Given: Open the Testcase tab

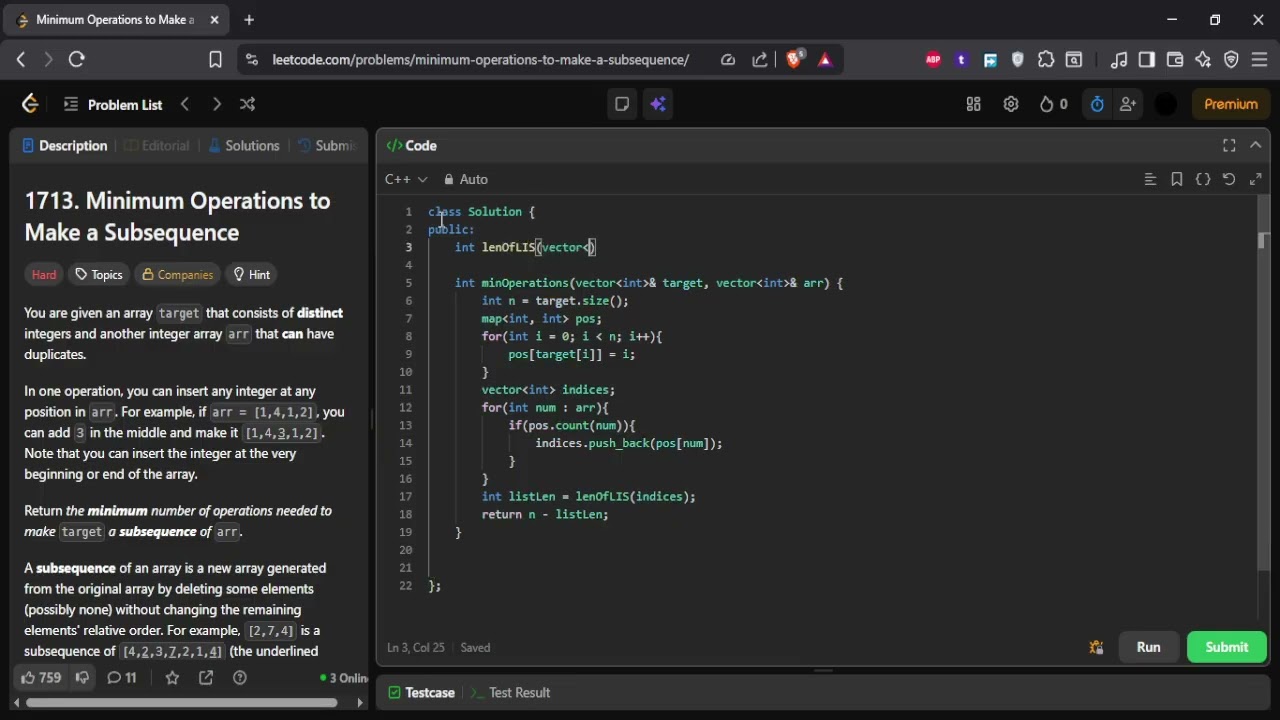Looking at the screenshot, I should pos(421,692).
